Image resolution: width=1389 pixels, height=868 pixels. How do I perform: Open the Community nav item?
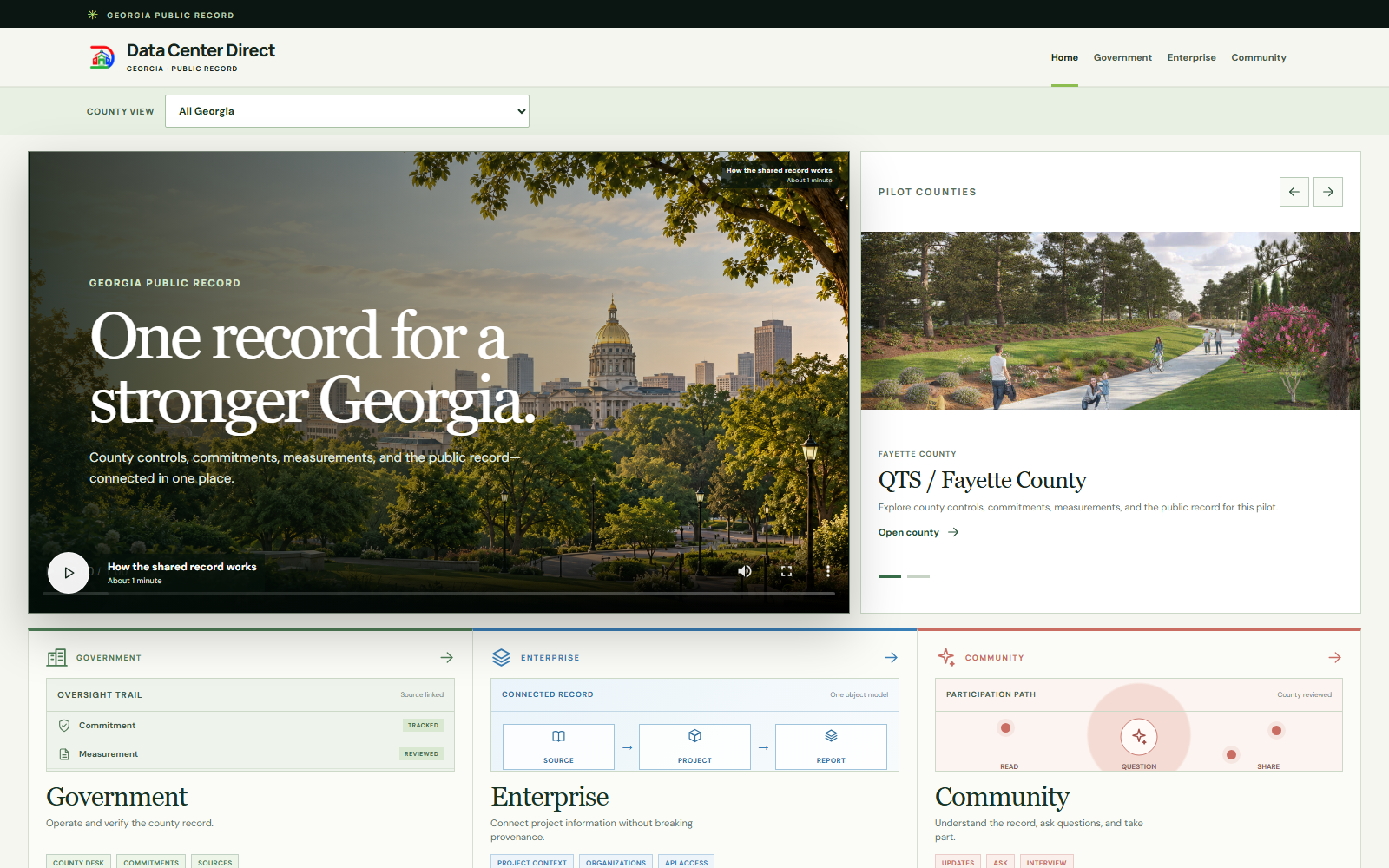click(x=1259, y=58)
